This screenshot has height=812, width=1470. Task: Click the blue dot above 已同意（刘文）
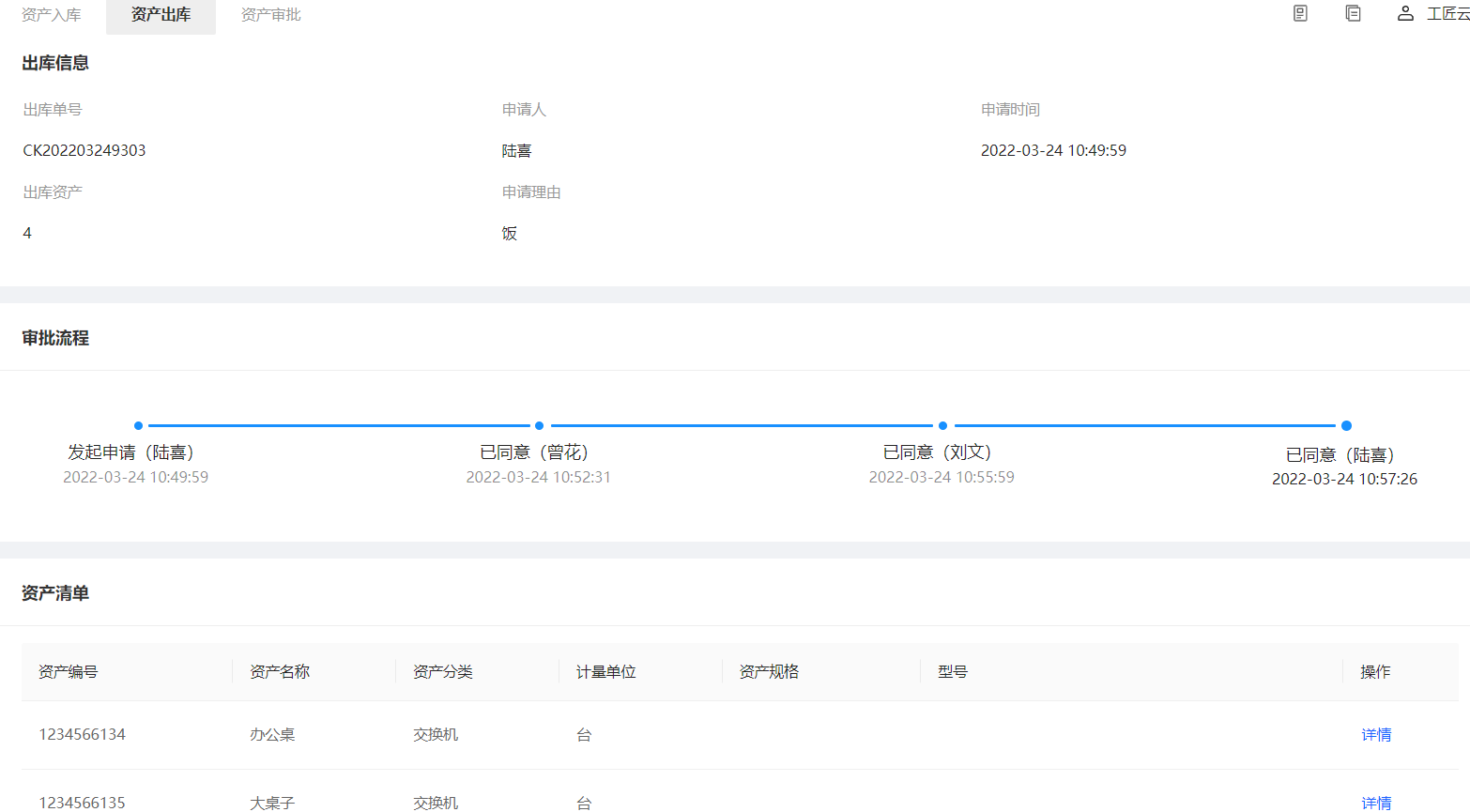tap(942, 425)
